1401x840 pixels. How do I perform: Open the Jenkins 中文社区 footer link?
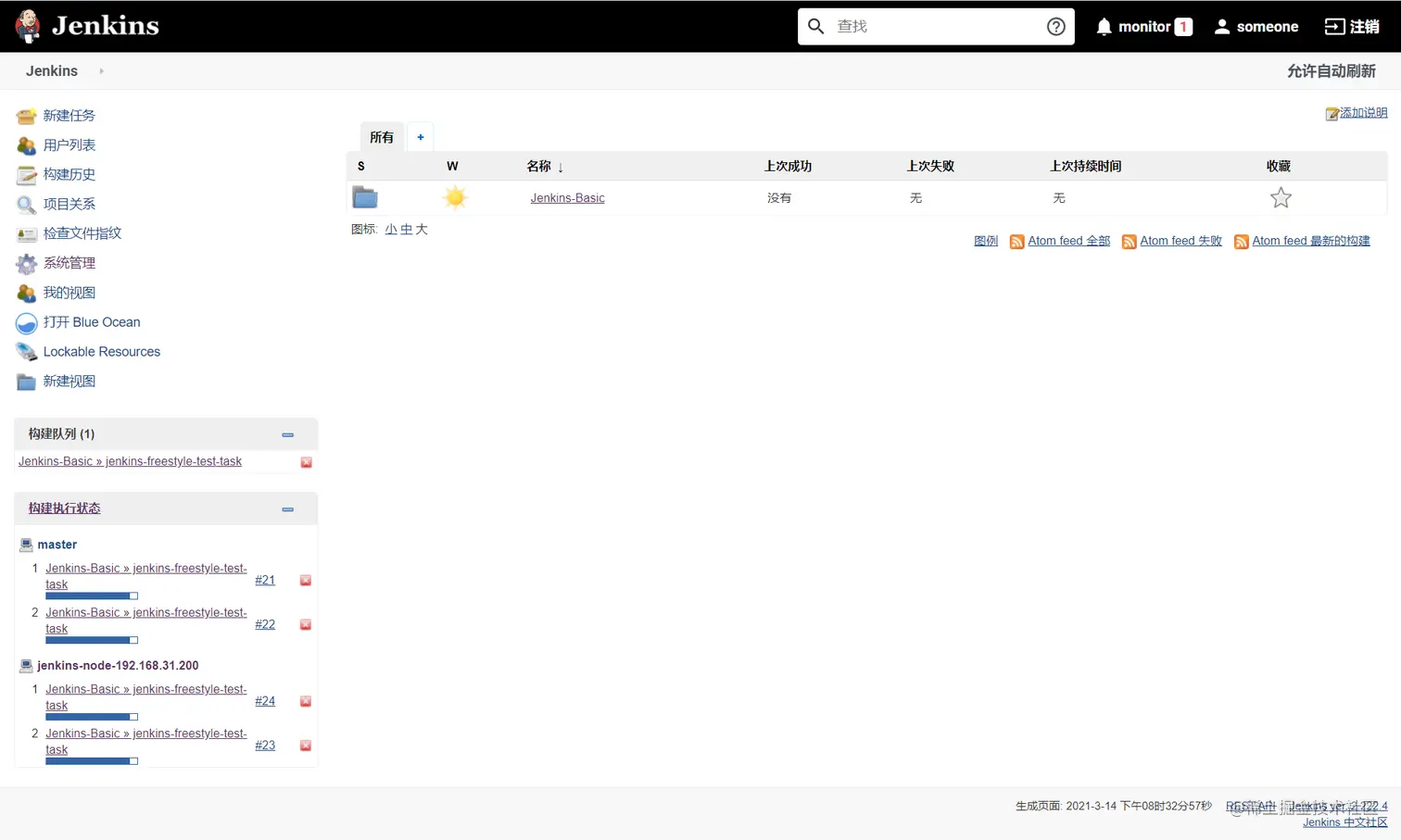coord(1344,822)
